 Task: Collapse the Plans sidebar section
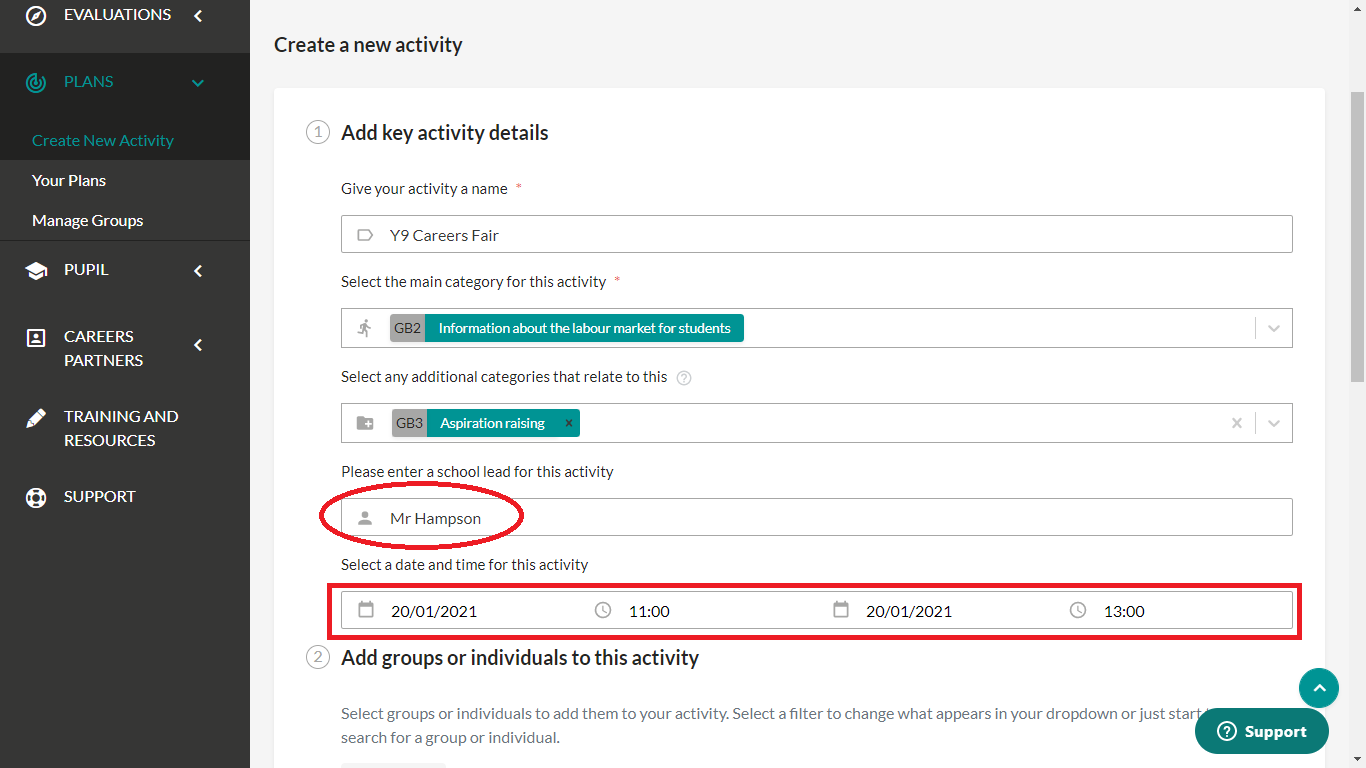pos(198,82)
